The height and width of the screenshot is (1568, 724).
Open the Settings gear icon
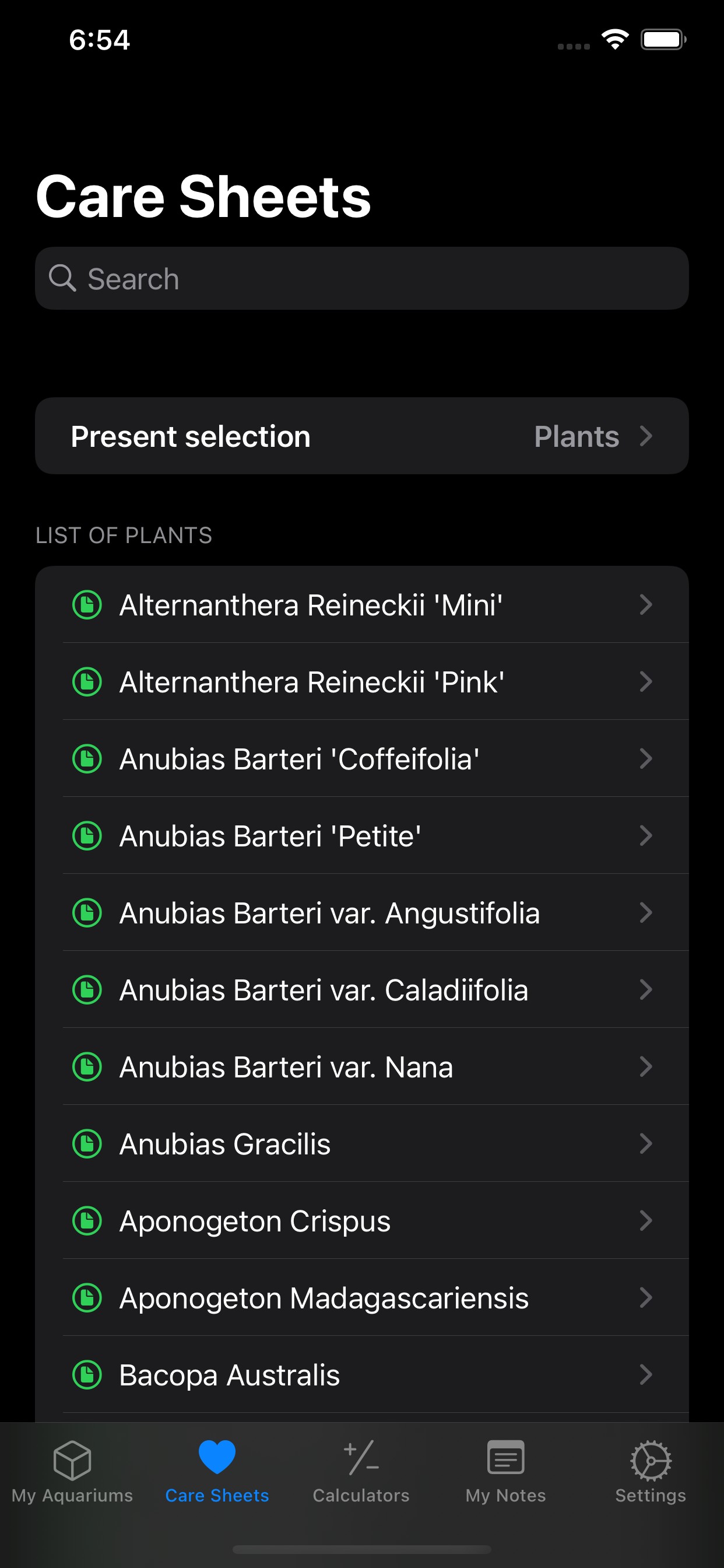click(651, 1459)
